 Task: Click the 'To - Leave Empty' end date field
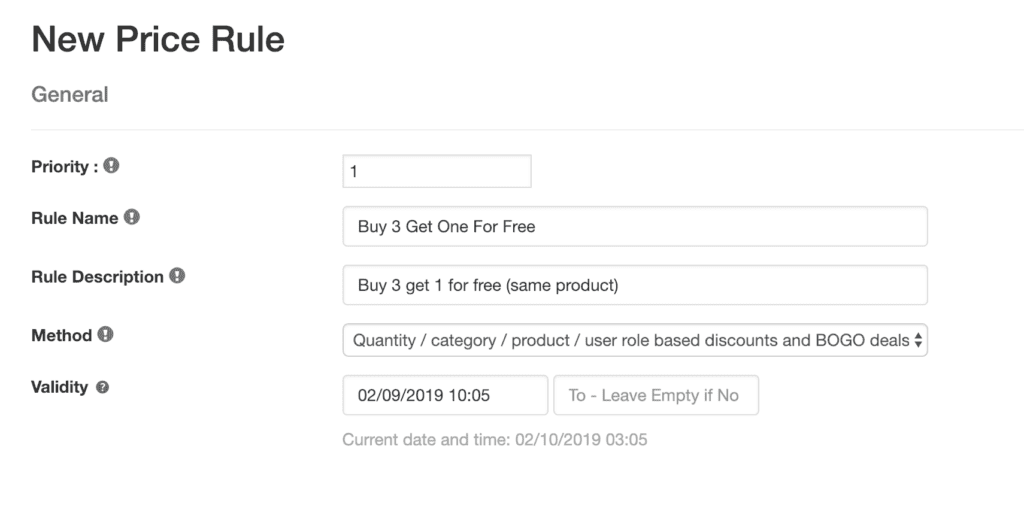(656, 395)
